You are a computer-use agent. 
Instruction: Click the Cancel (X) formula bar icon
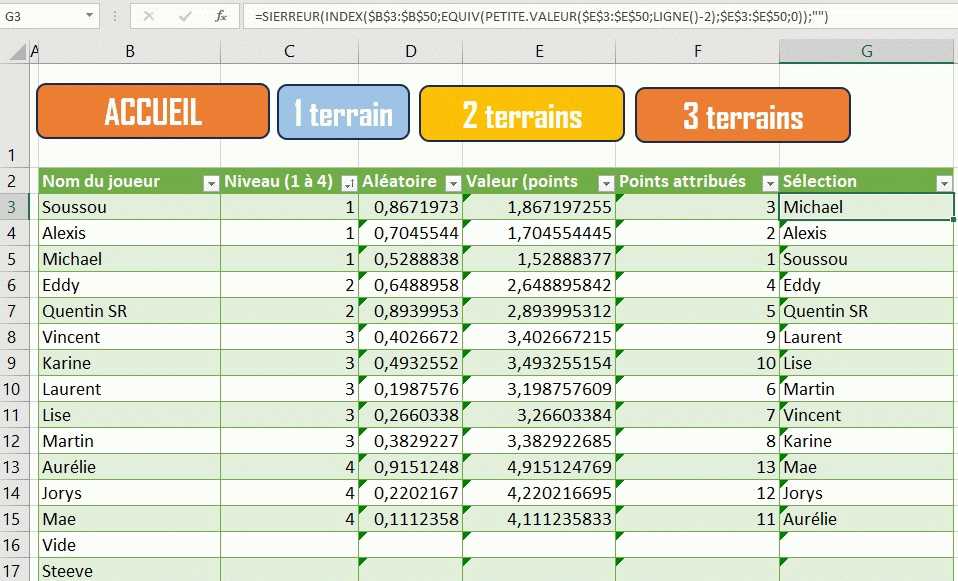point(148,17)
